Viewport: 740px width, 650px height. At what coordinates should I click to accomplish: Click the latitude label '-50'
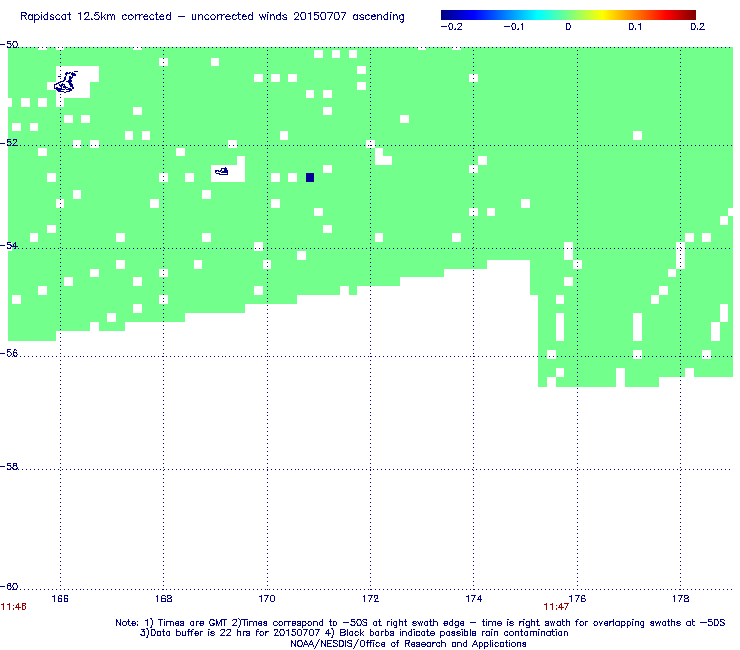9,45
